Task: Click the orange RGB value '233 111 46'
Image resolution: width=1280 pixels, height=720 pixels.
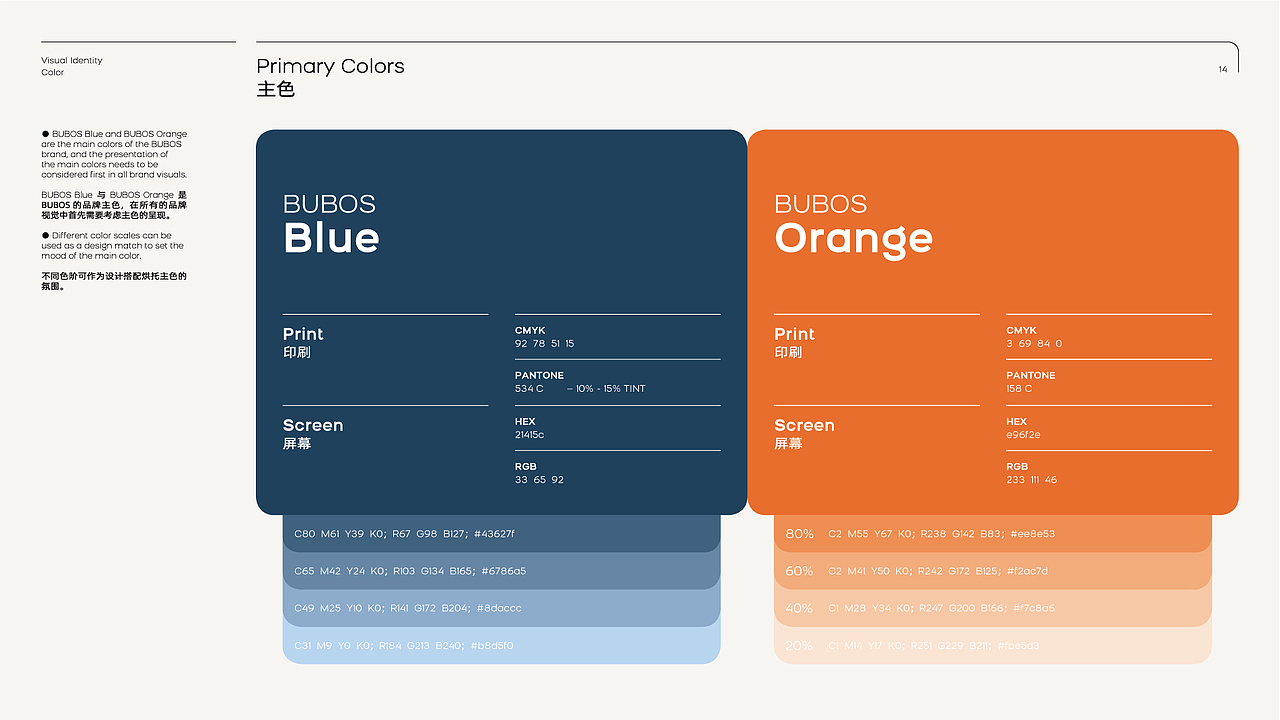Action: pos(1031,480)
